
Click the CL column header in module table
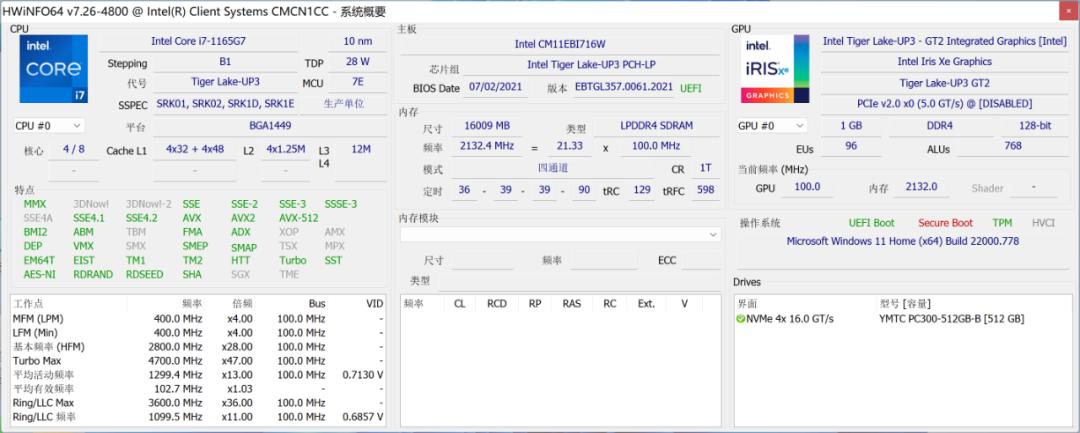pyautogui.click(x=459, y=304)
